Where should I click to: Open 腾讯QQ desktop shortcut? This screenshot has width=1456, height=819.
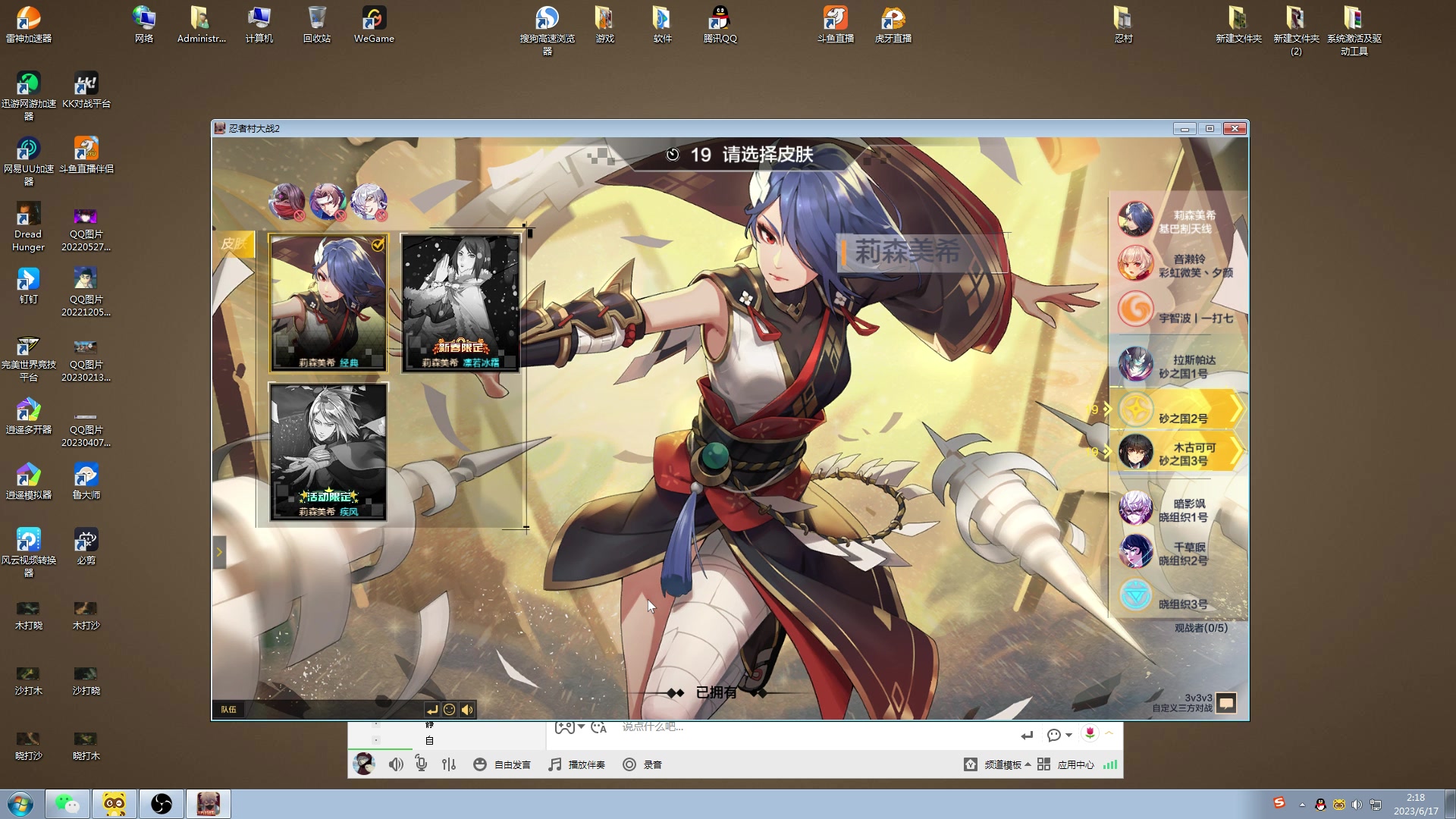point(720,24)
